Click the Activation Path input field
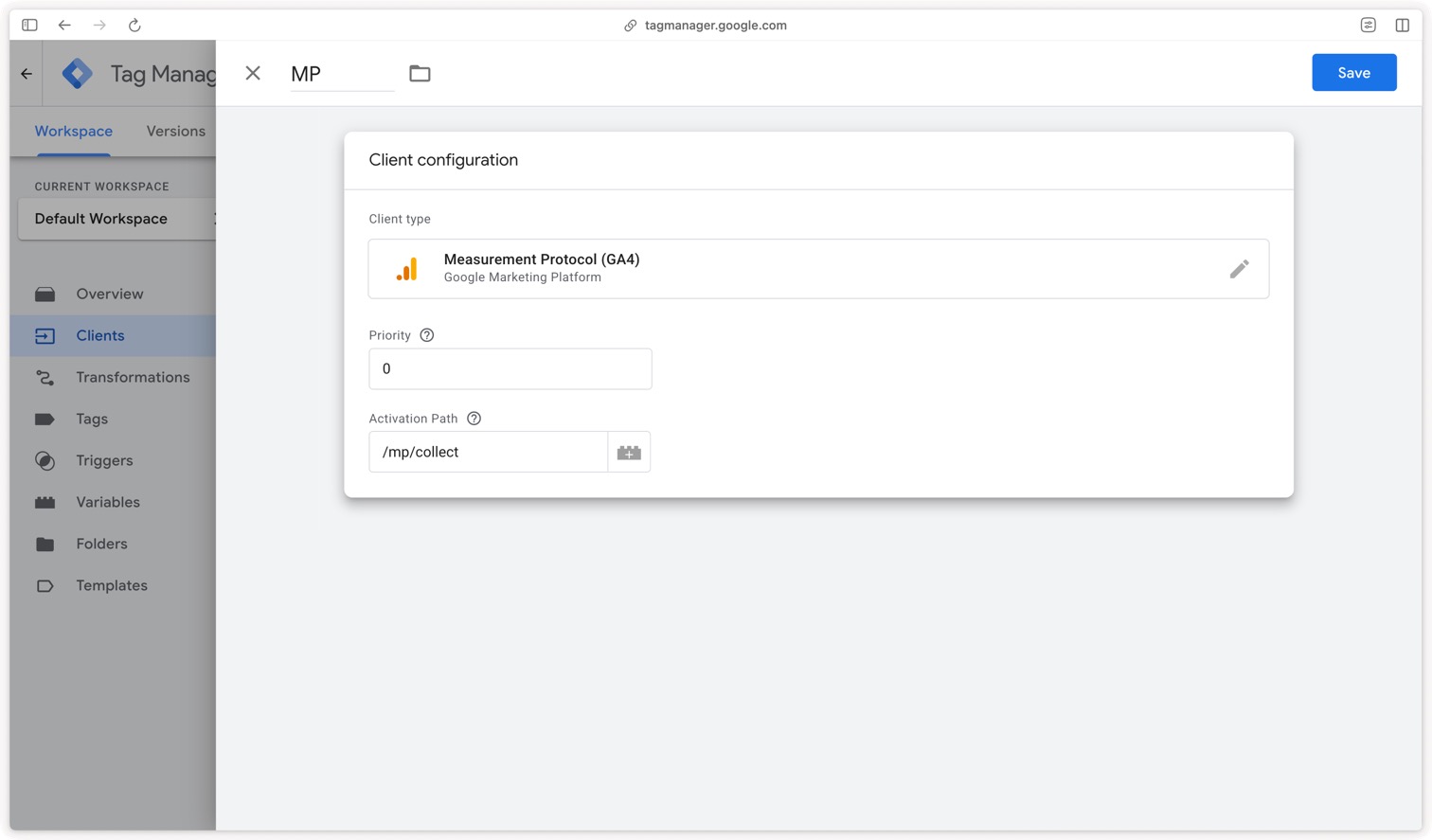The image size is (1432, 840). click(488, 452)
